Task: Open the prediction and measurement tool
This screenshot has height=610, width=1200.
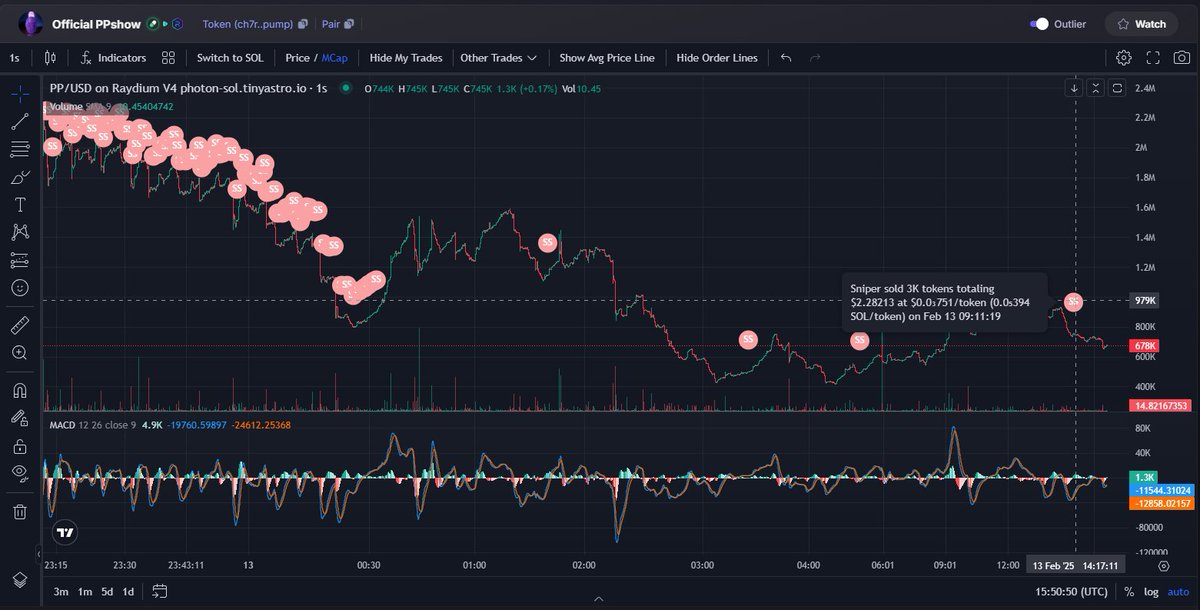Action: click(20, 260)
